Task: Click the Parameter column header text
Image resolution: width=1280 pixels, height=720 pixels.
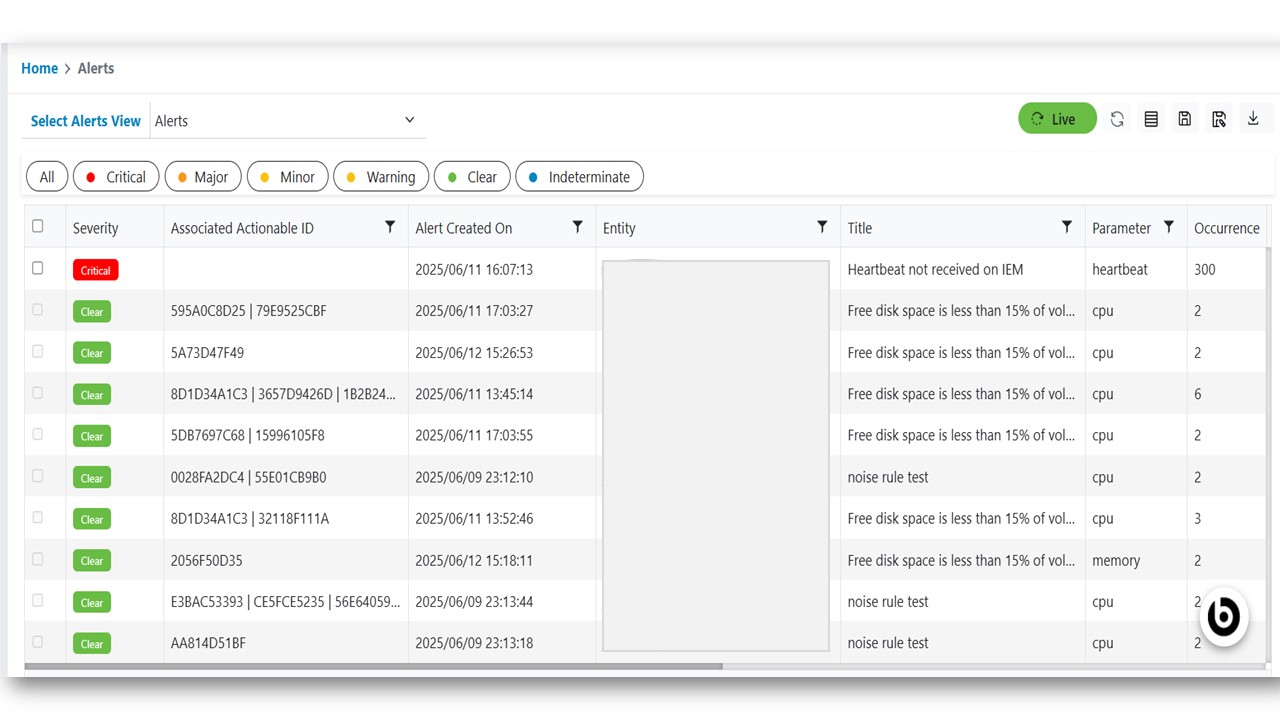Action: point(1122,228)
